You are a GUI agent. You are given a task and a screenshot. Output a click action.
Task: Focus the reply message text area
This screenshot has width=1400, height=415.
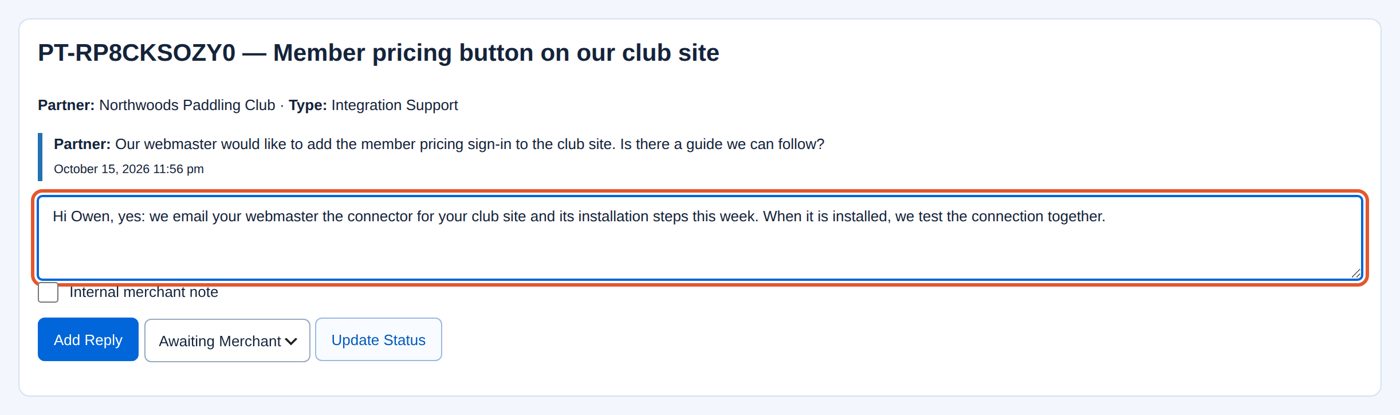coord(700,238)
